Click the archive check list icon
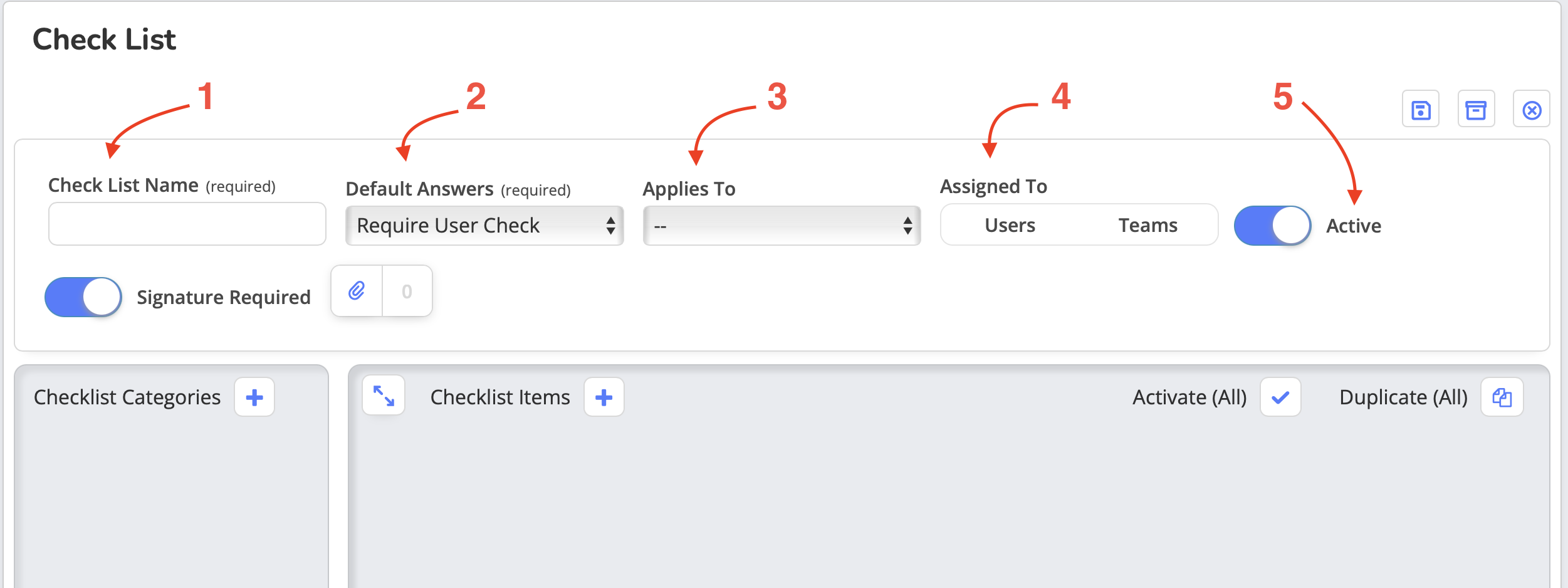 coord(1476,110)
